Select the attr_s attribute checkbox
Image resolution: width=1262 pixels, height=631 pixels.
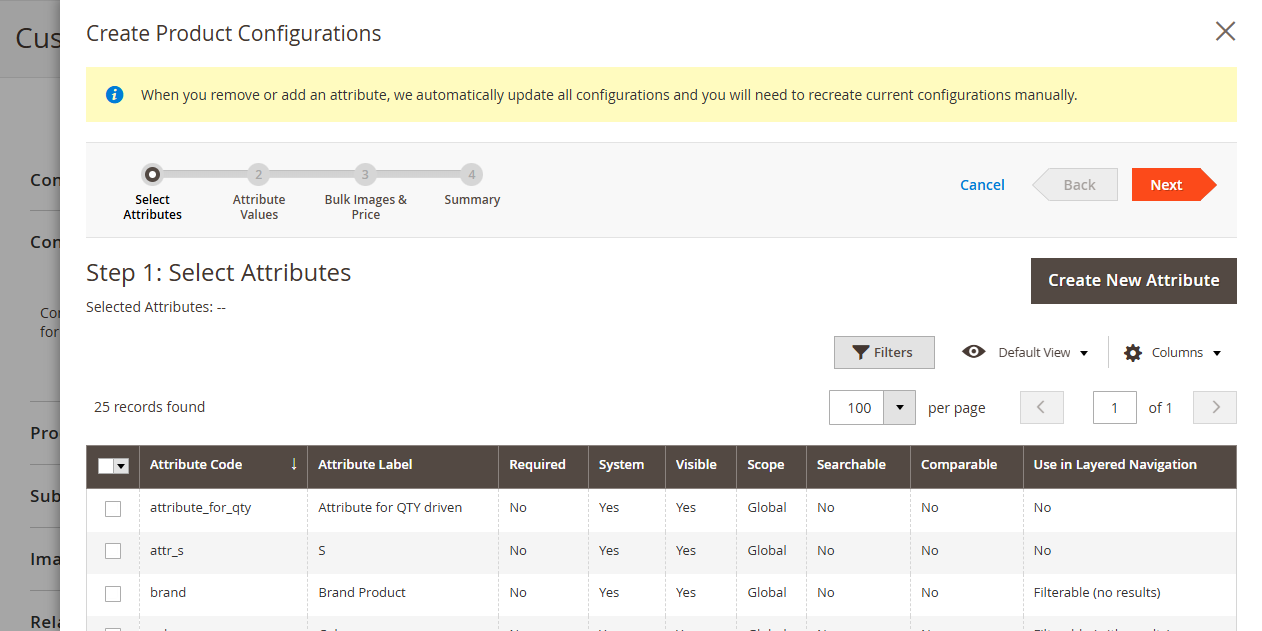(113, 551)
